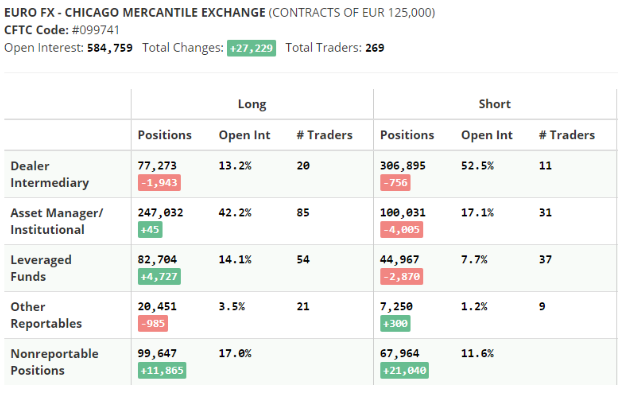
Task: Click the red -1,943 change badge
Action: click(159, 183)
